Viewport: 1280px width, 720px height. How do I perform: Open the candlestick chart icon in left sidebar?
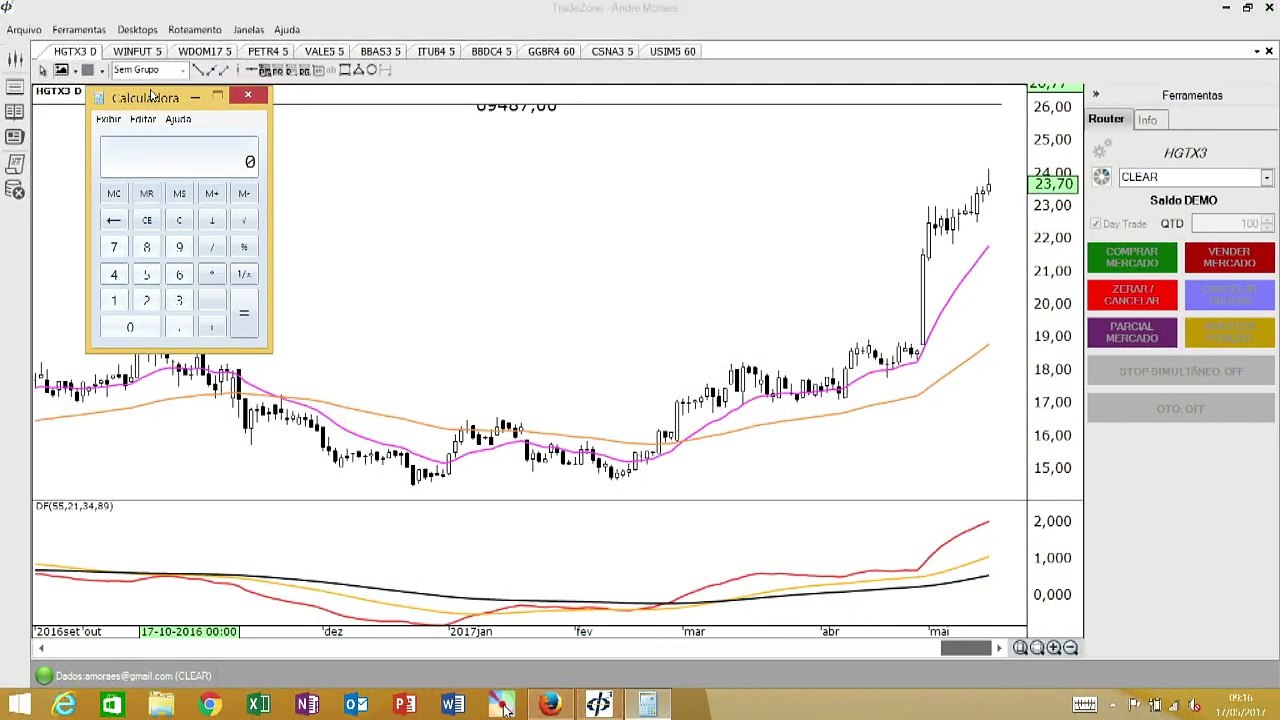click(x=14, y=60)
